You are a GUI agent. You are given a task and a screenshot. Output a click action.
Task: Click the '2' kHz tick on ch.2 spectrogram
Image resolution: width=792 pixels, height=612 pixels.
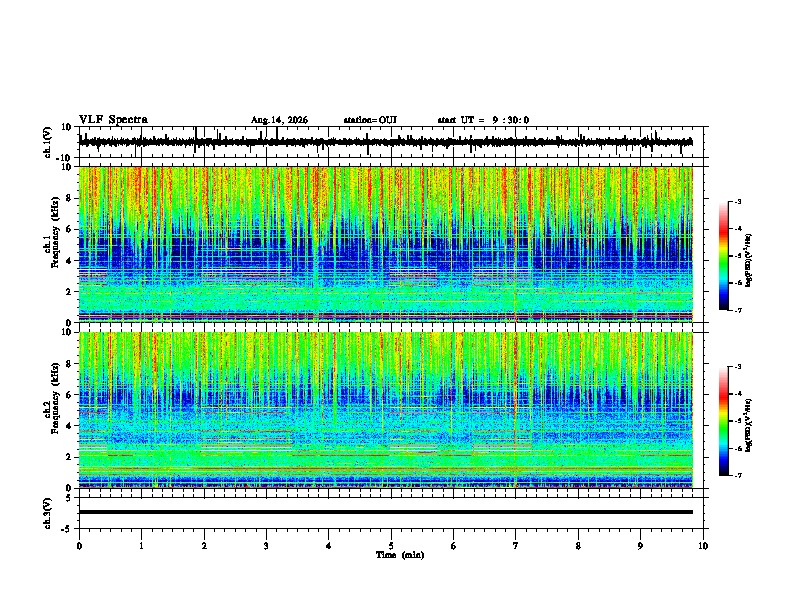coord(69,457)
